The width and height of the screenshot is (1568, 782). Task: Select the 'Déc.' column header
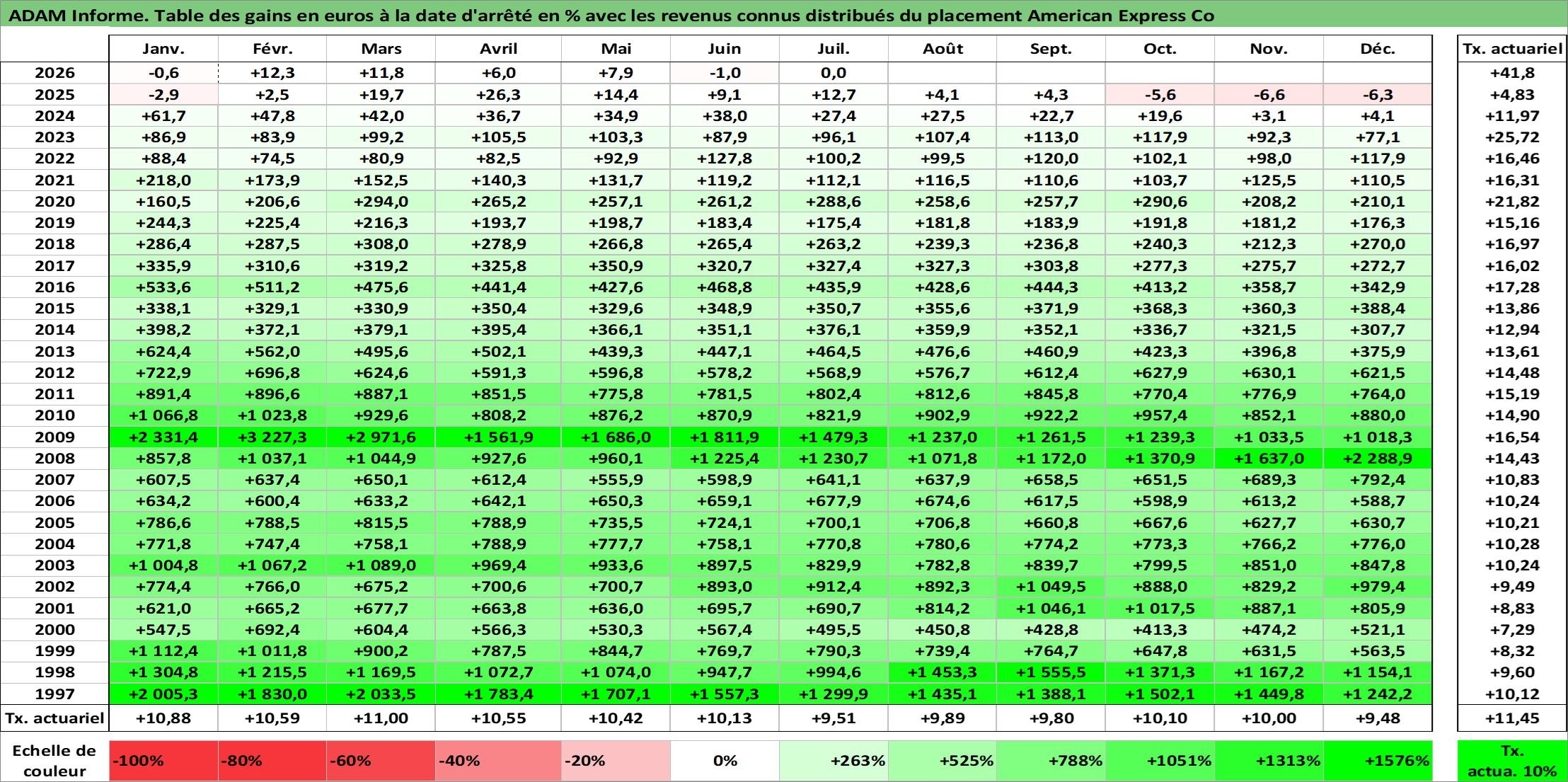point(1378,49)
